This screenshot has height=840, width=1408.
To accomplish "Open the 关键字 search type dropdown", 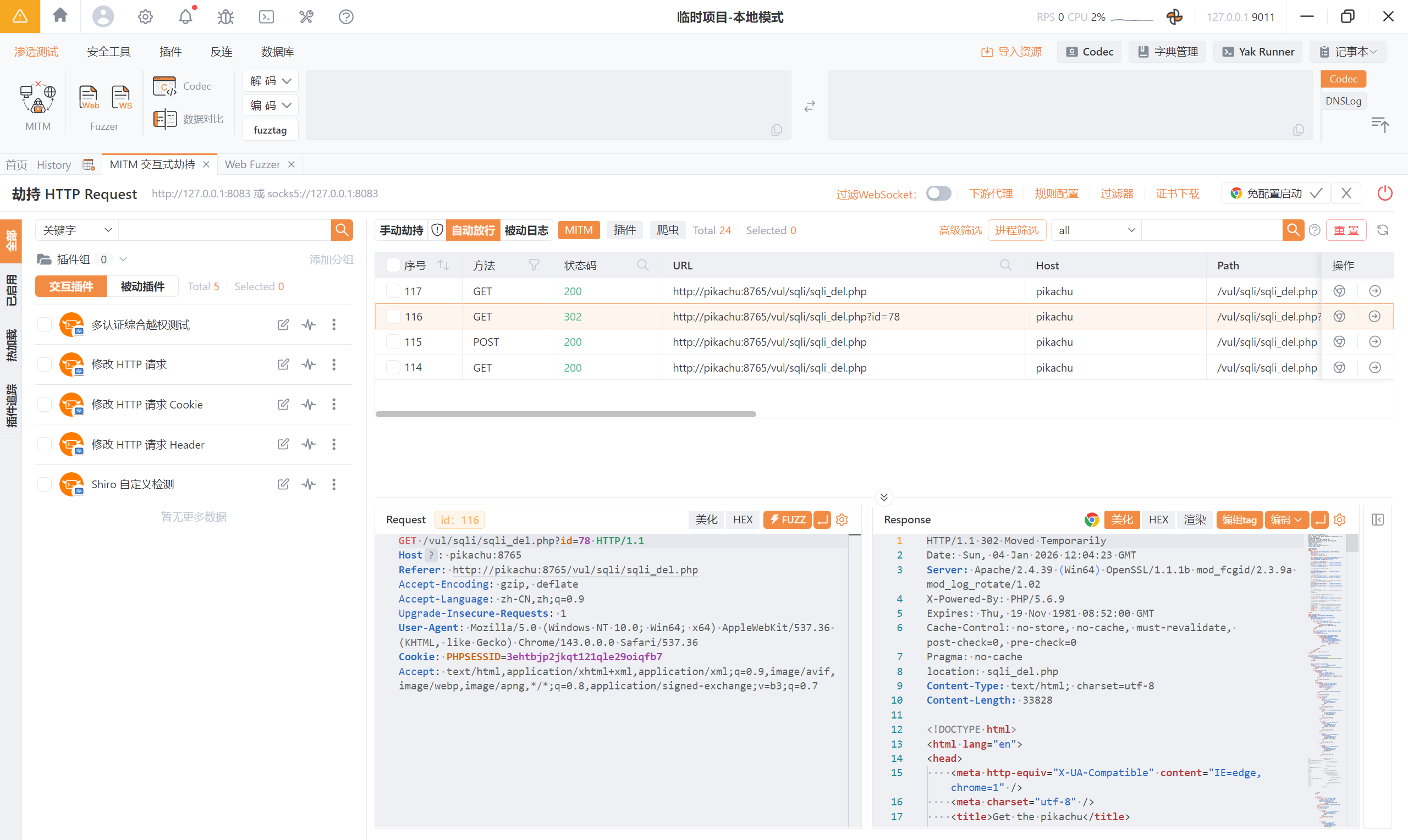I will (76, 230).
